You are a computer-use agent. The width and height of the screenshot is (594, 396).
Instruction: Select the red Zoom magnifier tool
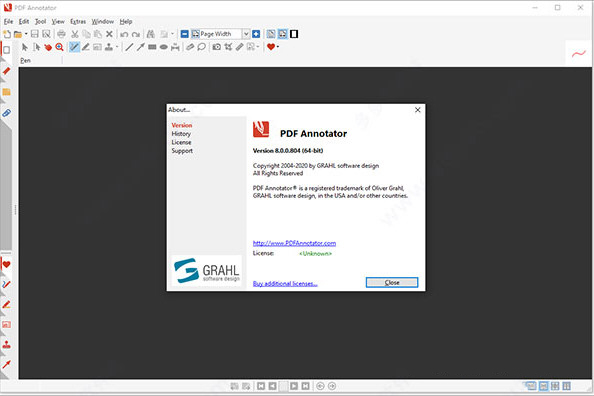click(59, 47)
